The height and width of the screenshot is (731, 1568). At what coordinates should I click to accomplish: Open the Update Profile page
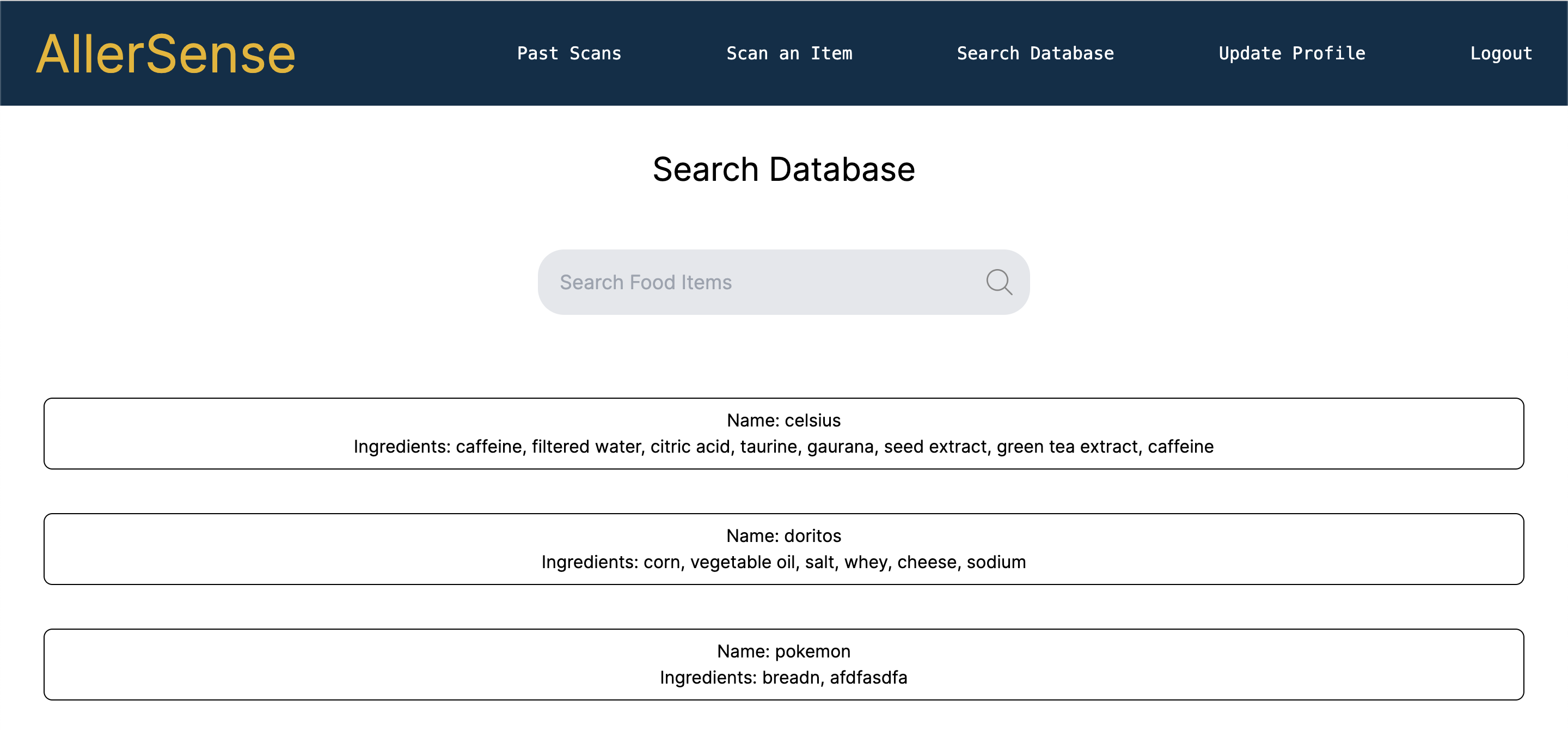1291,53
